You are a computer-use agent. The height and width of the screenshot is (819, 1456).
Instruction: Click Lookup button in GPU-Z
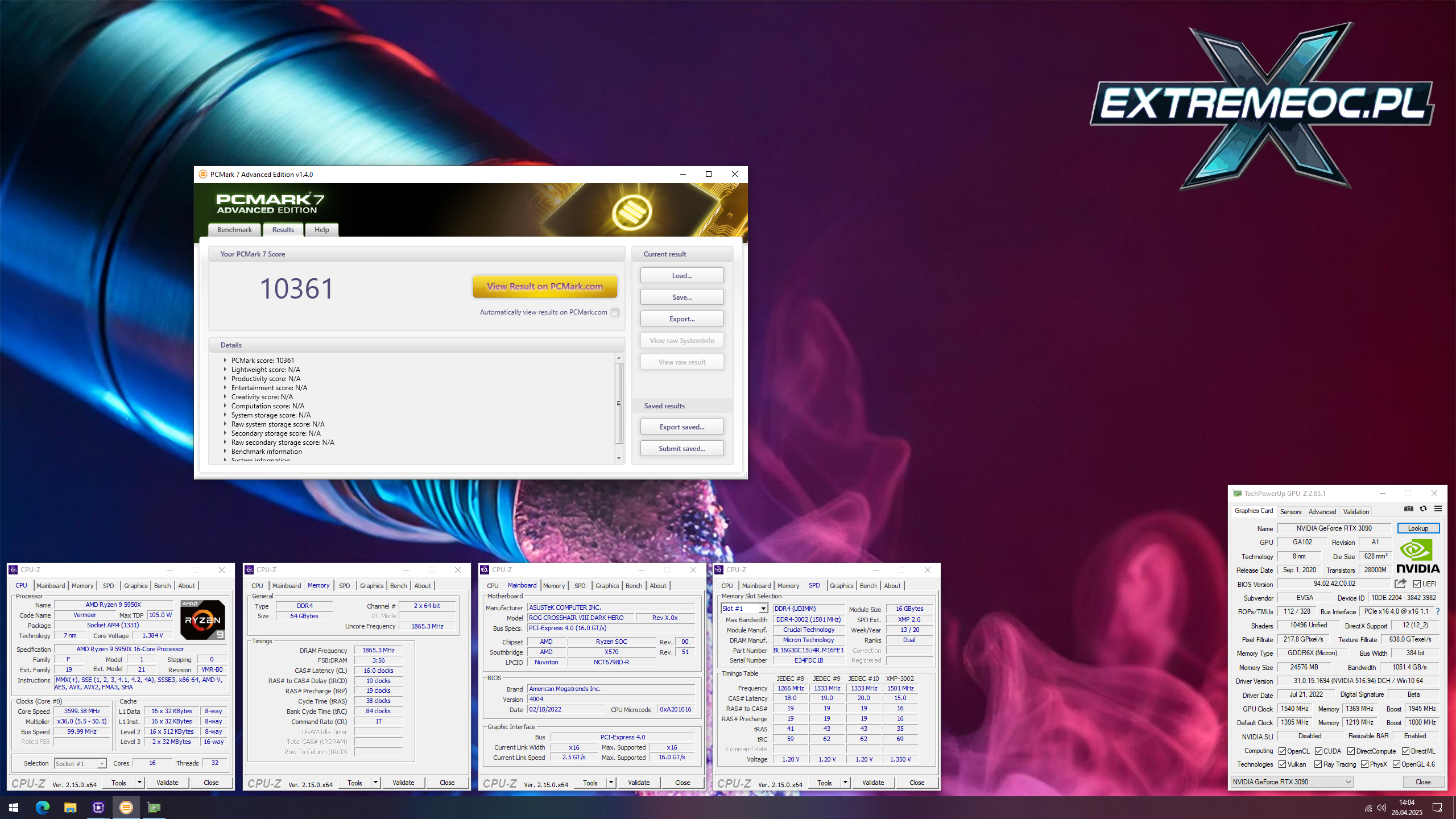pos(1418,528)
